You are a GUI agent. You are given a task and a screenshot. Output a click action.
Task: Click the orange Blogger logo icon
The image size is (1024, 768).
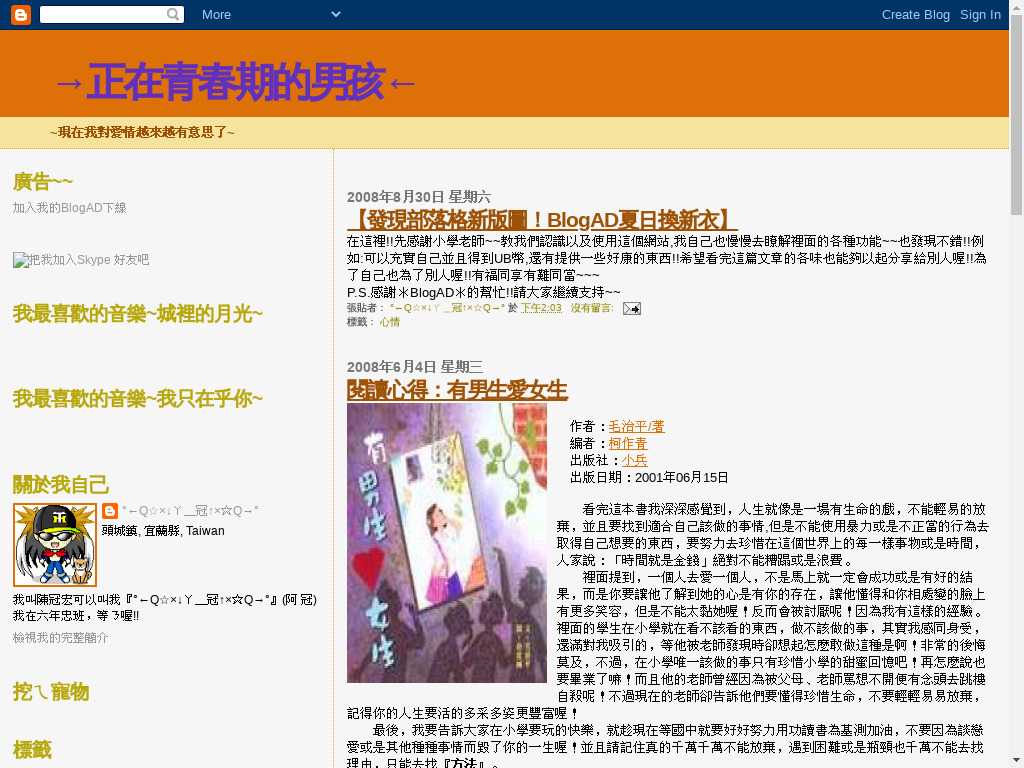21,14
